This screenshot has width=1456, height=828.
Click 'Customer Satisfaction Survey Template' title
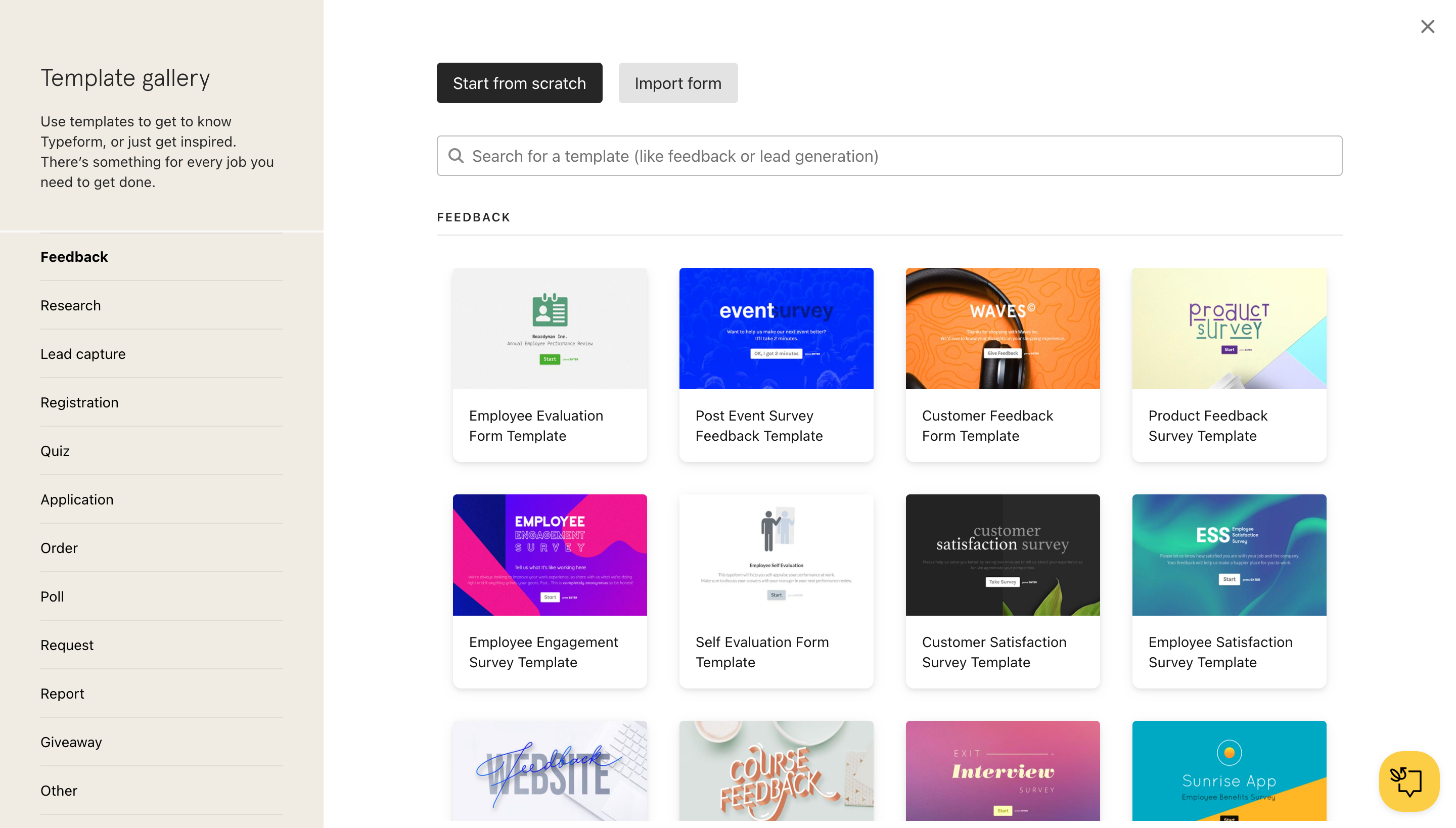(993, 652)
